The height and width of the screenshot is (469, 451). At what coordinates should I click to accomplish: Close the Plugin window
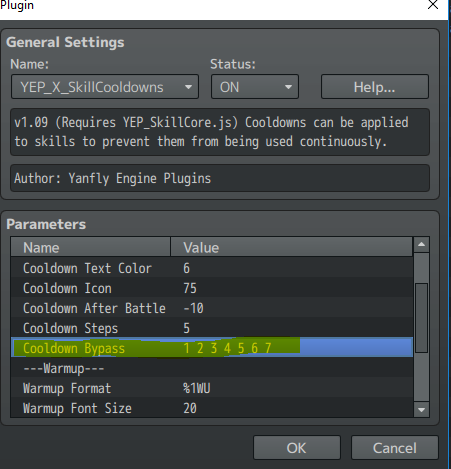(433, 5)
